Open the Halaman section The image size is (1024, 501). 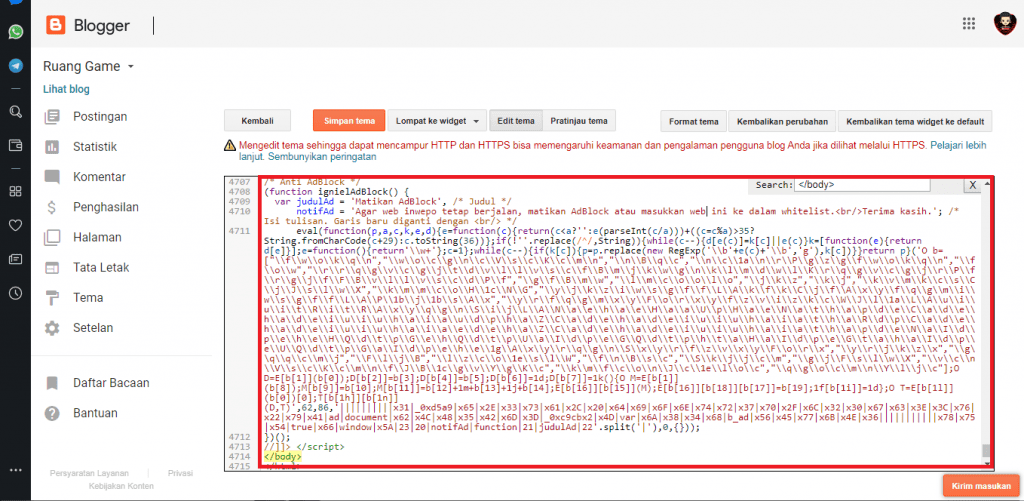[x=97, y=237]
